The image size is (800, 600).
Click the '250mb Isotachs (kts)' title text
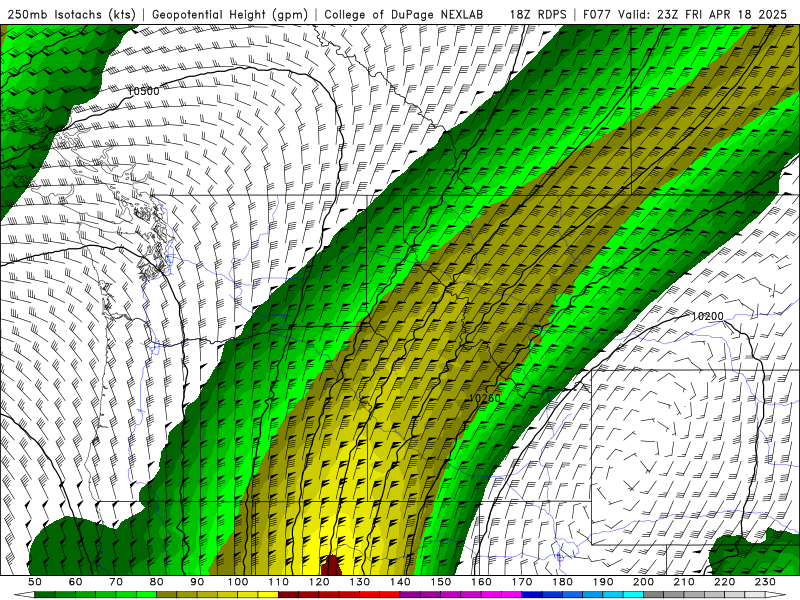click(71, 14)
